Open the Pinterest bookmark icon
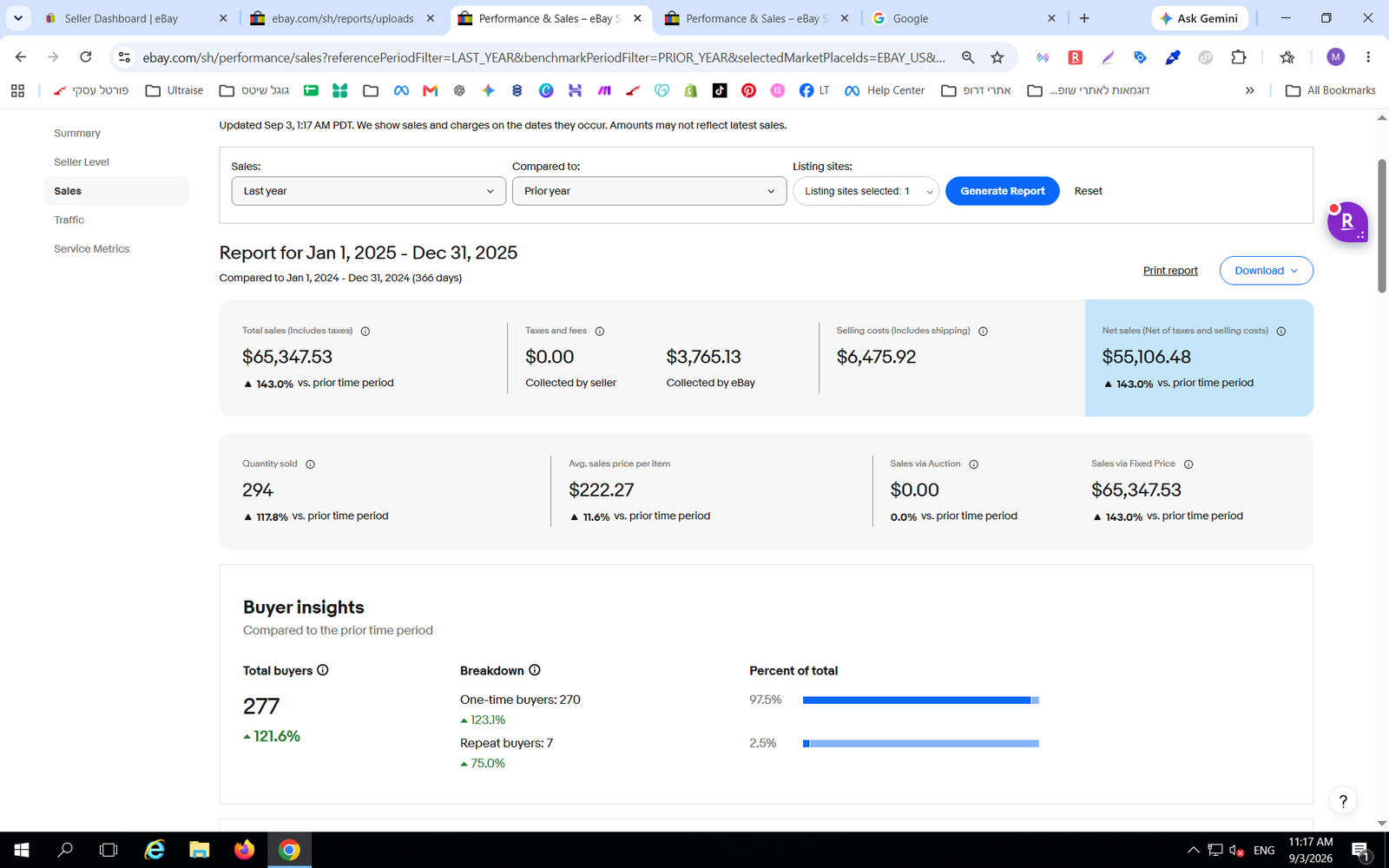This screenshot has height=868, width=1389. (x=748, y=90)
